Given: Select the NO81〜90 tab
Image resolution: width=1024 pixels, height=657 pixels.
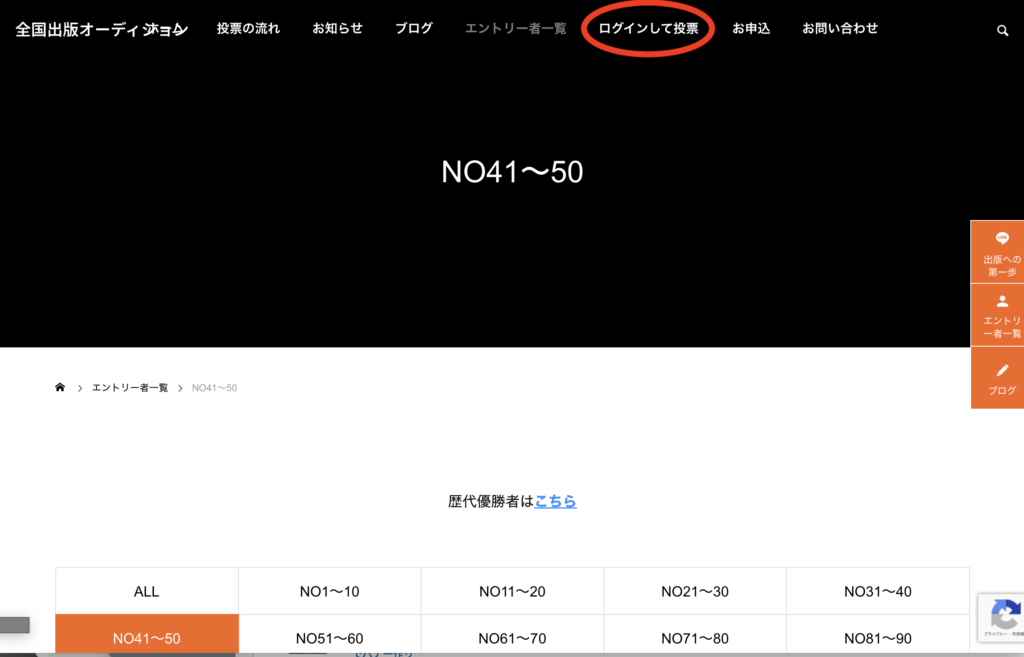Looking at the screenshot, I should coord(877,638).
